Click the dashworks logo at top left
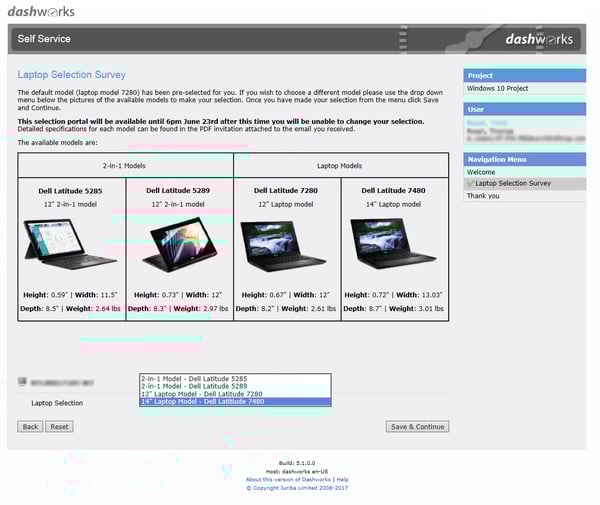 pos(41,11)
